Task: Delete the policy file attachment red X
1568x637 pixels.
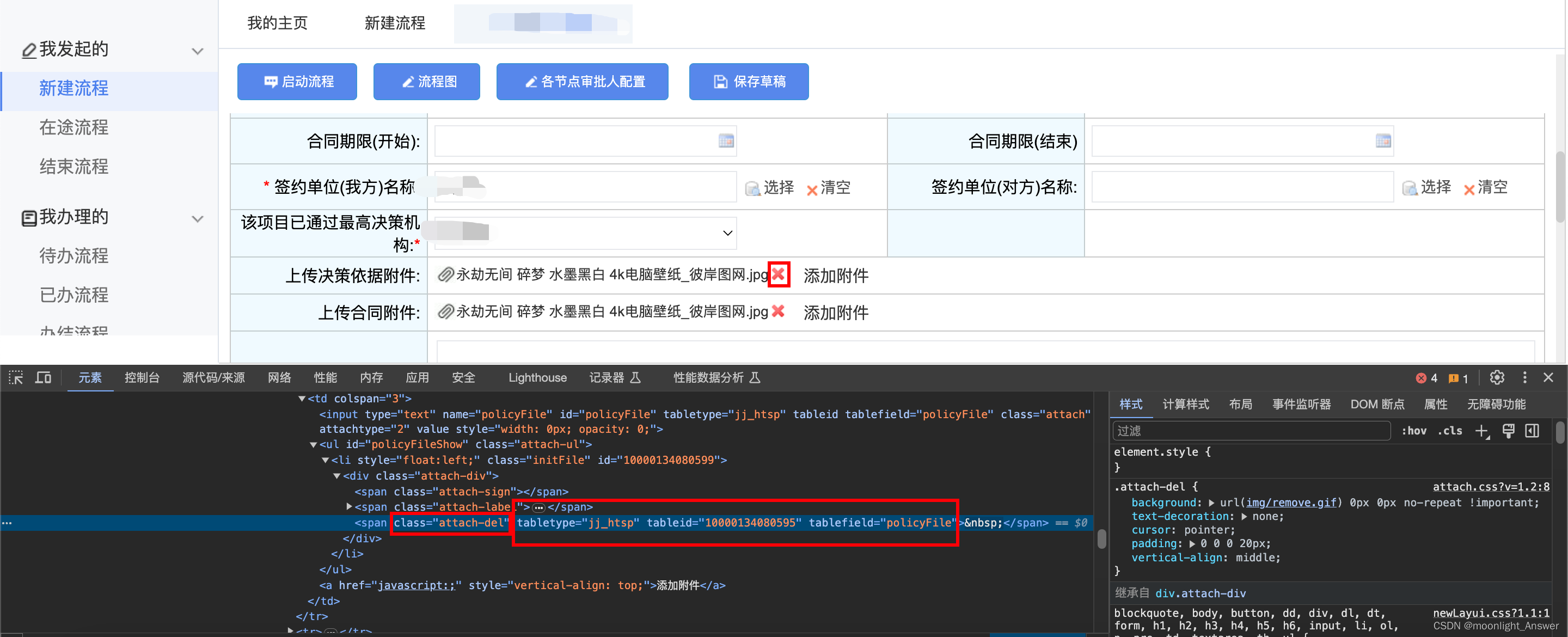Action: (778, 274)
